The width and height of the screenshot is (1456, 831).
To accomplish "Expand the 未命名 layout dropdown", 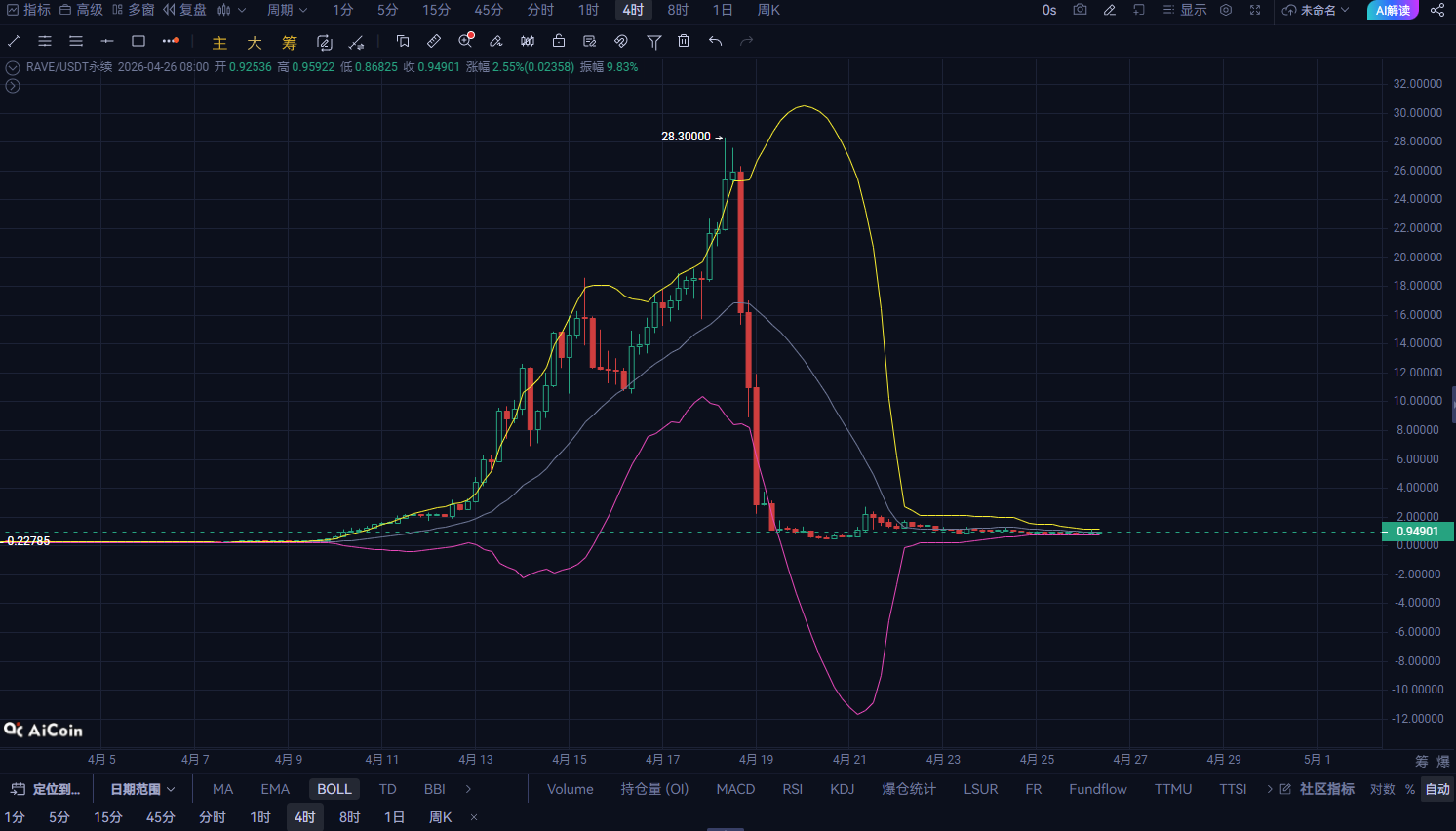I will point(1317,10).
